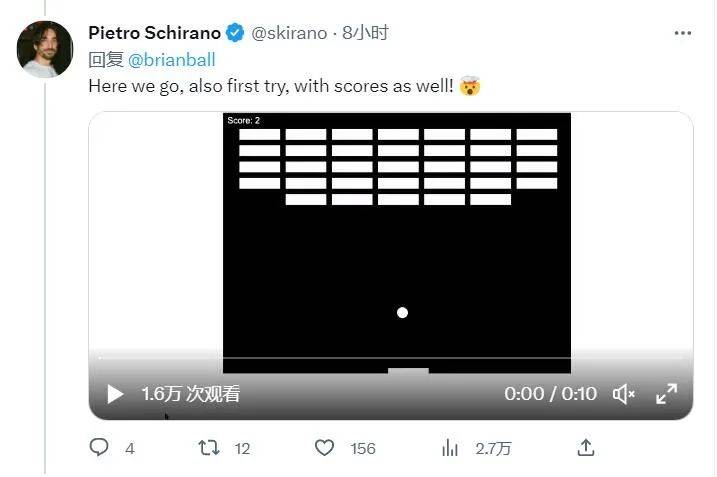
Task: Like the tweet with the heart icon
Action: pyautogui.click(x=324, y=448)
